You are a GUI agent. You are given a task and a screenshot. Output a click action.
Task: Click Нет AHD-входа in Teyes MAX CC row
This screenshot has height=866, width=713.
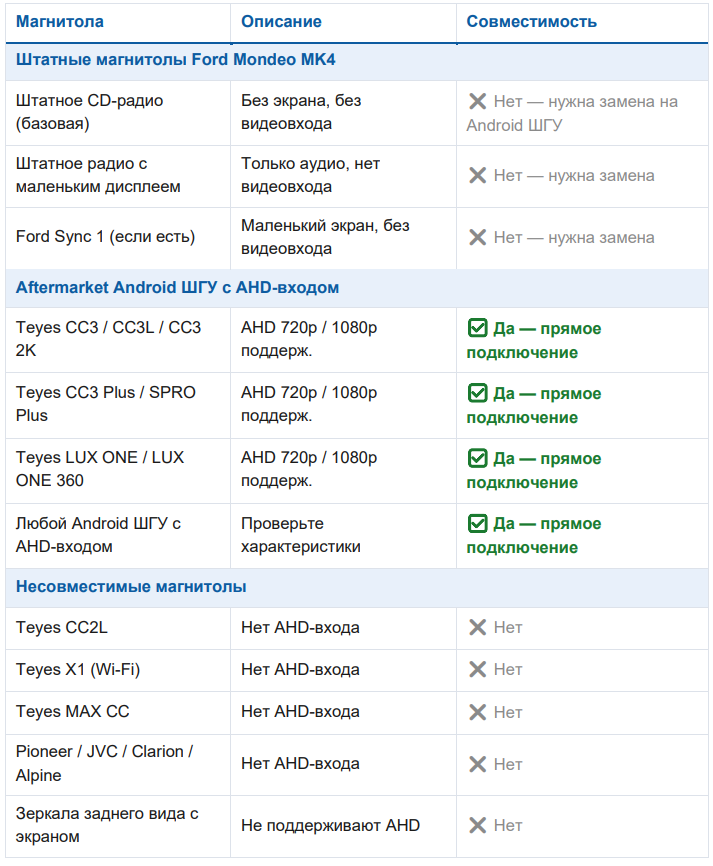pyautogui.click(x=300, y=712)
